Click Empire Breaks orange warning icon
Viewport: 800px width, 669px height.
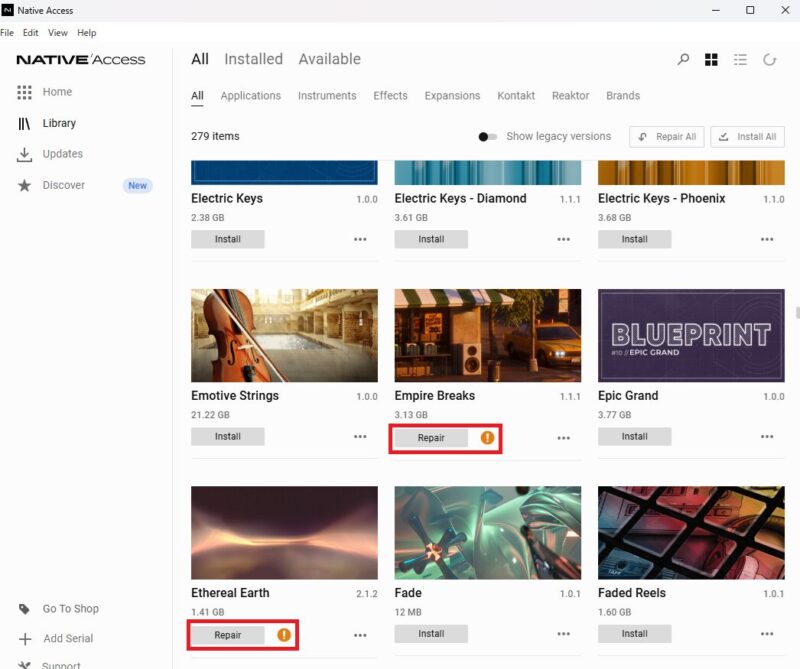point(487,438)
